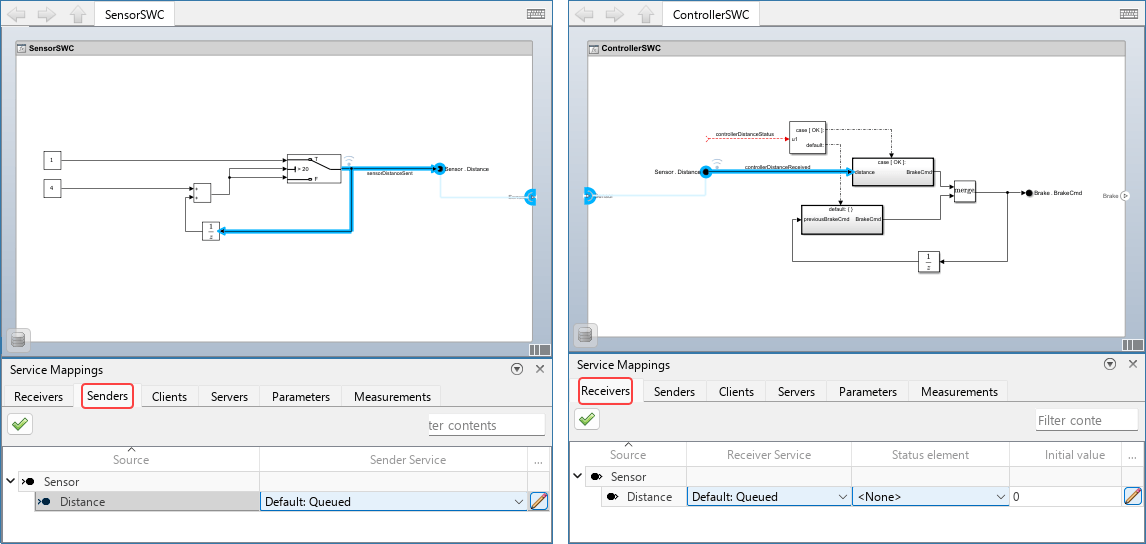Select unit delay block in ControllerSWC diagram
This screenshot has height=544, width=1146.
point(928,261)
